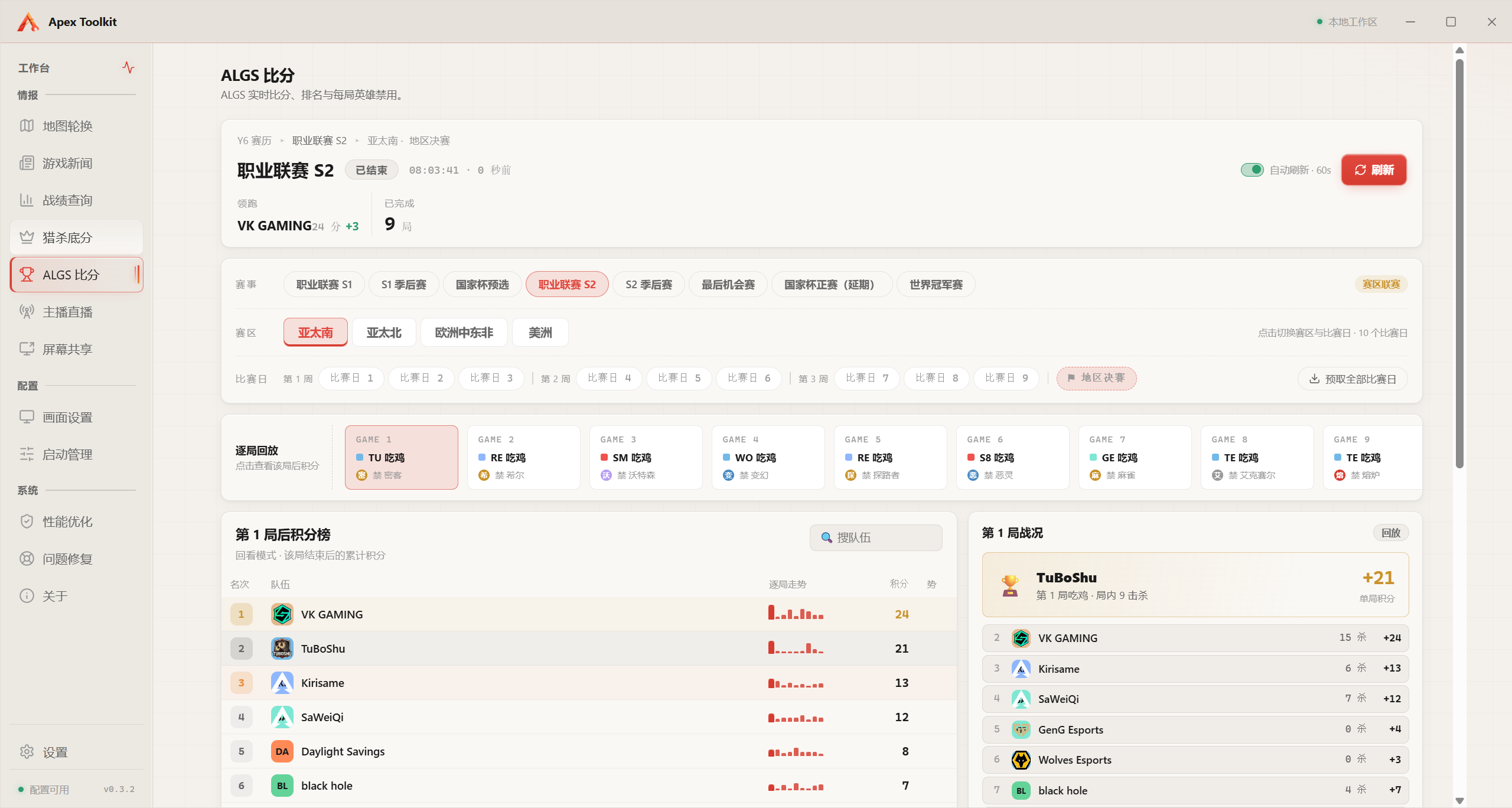Click 搜队伍 team search field
This screenshot has width=1512, height=808.
point(876,537)
